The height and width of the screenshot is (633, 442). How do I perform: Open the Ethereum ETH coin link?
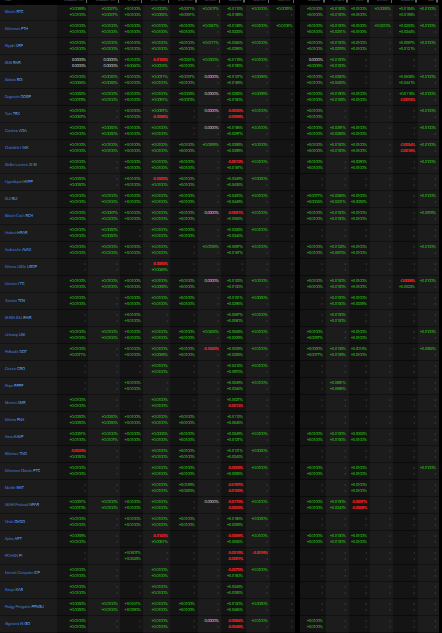pyautogui.click(x=16, y=29)
